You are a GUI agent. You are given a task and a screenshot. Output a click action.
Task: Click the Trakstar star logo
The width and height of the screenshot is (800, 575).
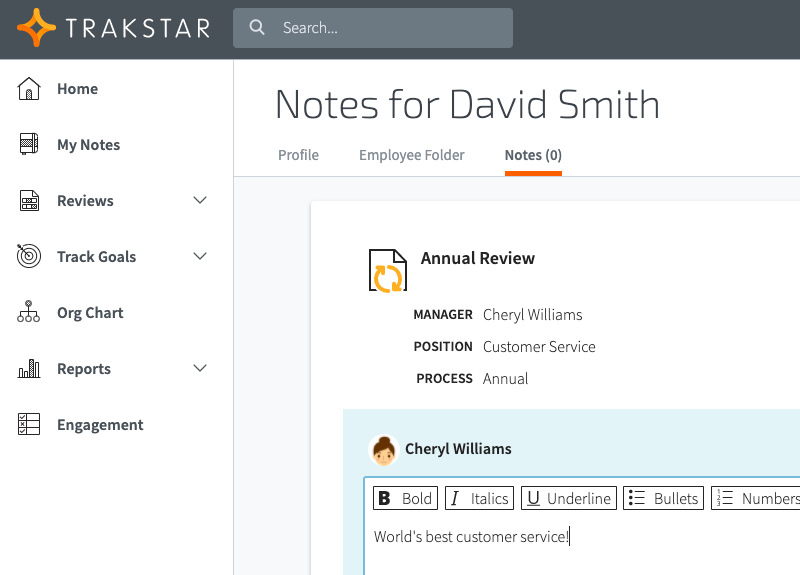pos(36,28)
